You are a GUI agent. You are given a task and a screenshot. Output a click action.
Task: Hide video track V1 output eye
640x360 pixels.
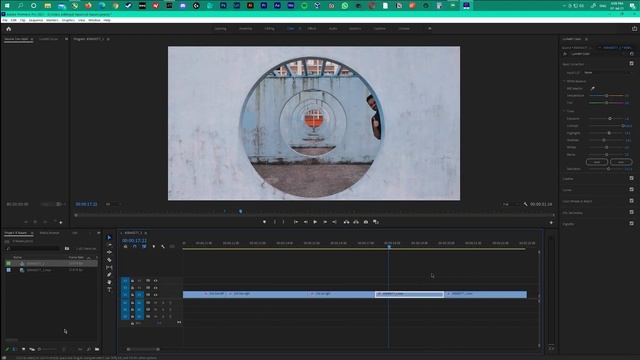pyautogui.click(x=156, y=295)
